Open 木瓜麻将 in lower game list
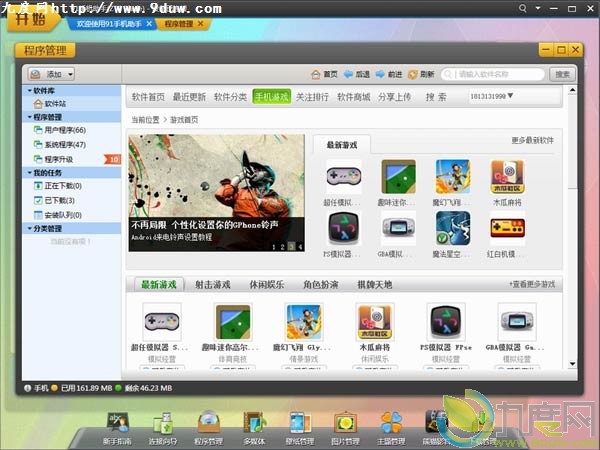The width and height of the screenshot is (600, 450). point(375,322)
